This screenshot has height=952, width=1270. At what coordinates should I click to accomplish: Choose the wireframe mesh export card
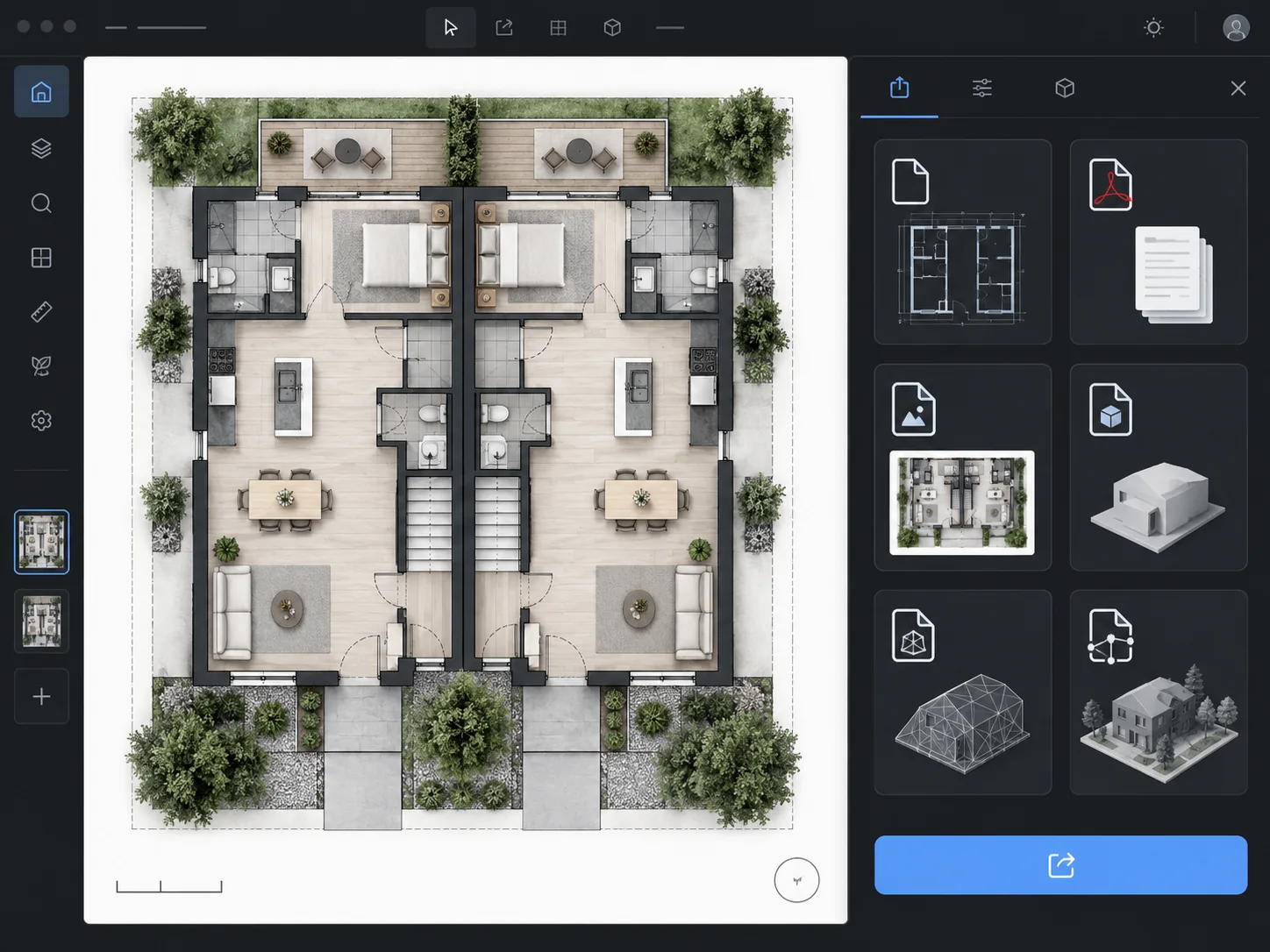[963, 693]
